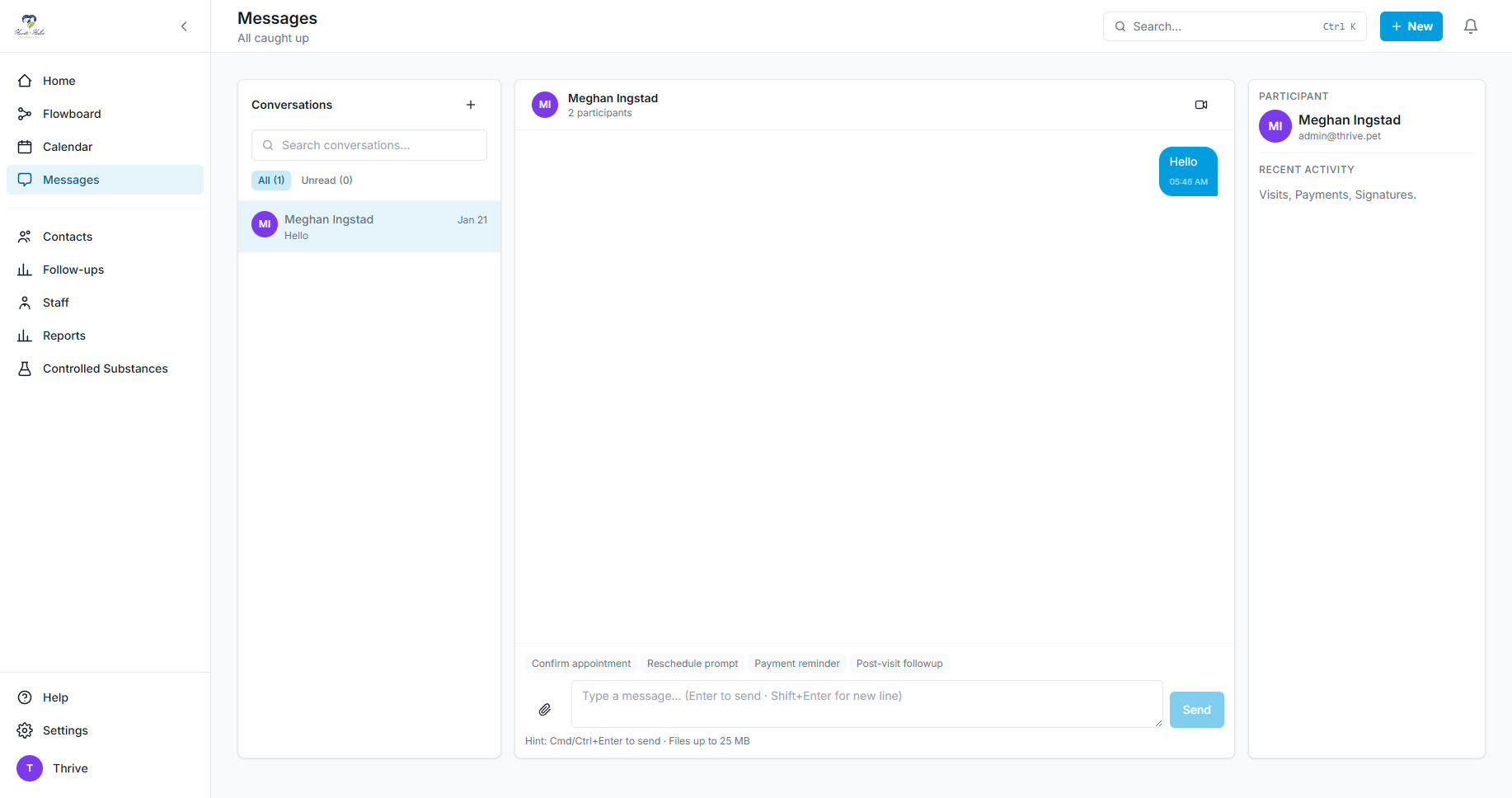The width and height of the screenshot is (1512, 798).
Task: Start a video call with camera icon
Action: tap(1201, 105)
